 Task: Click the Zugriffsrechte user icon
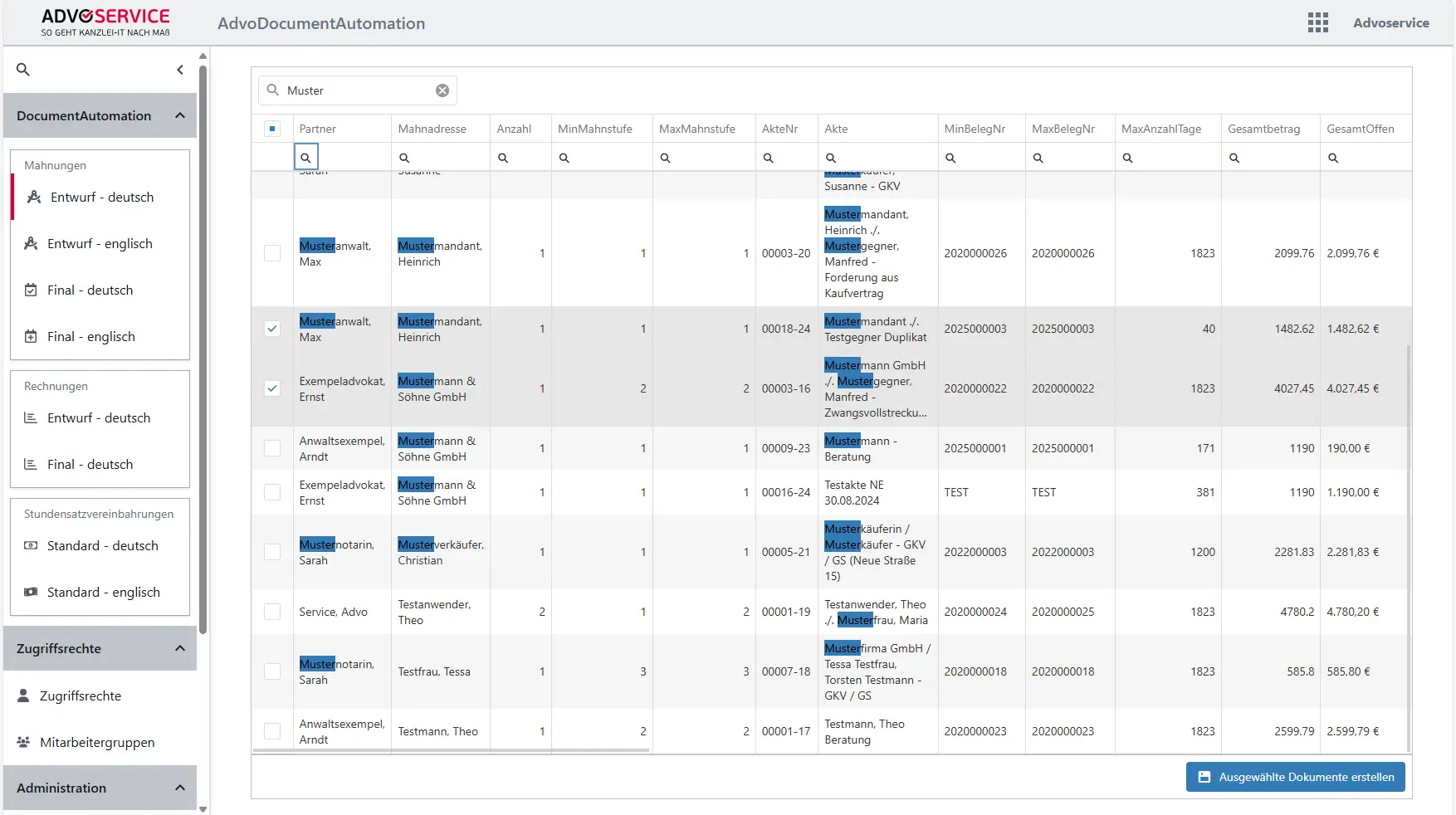click(22, 695)
